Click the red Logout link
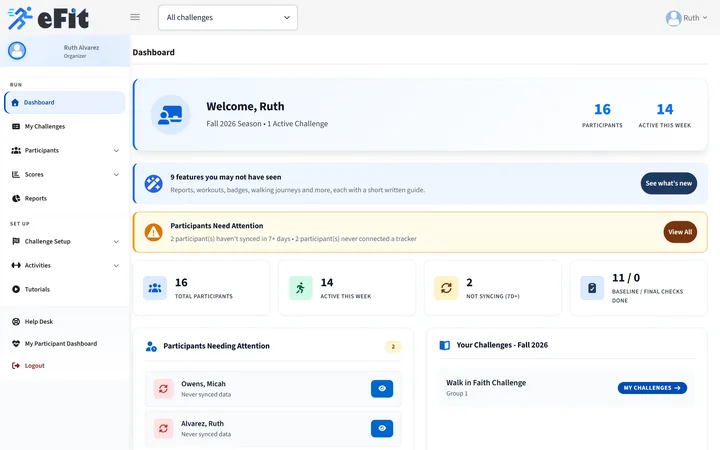 click(x=34, y=366)
